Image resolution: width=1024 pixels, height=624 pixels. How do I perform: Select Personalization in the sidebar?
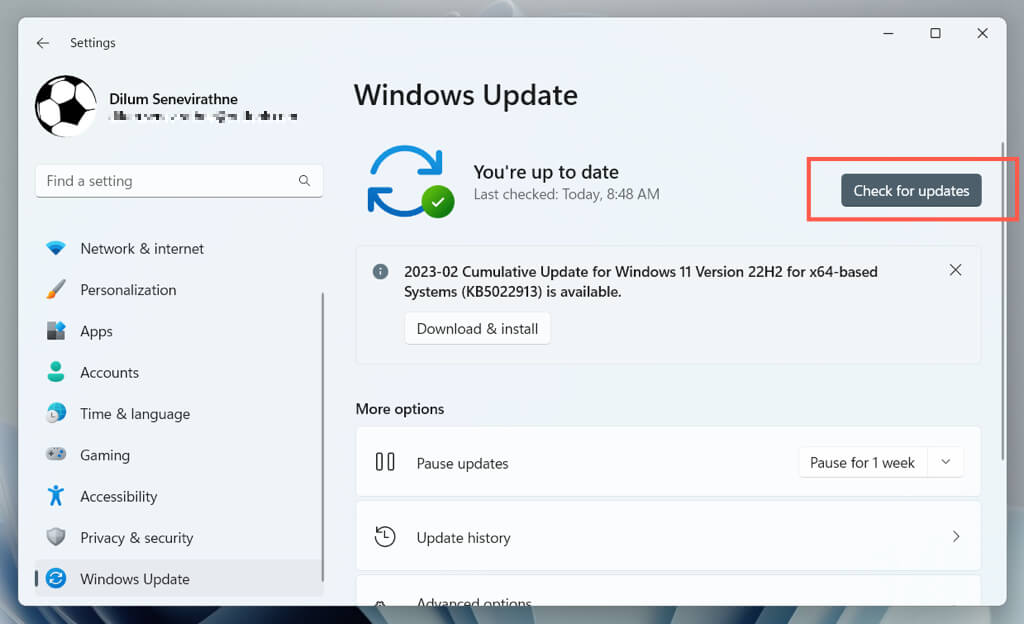point(128,290)
